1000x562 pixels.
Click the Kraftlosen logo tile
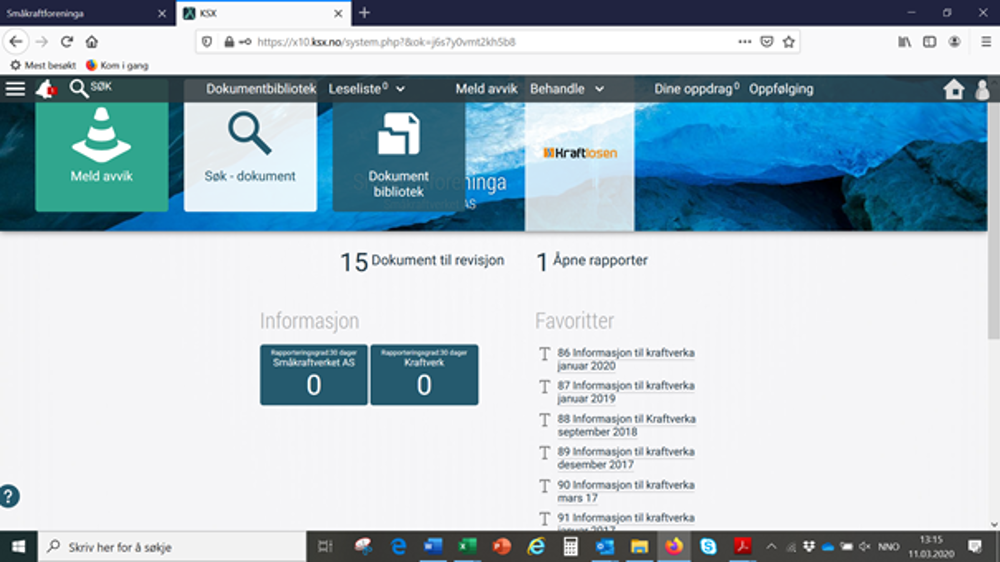(580, 156)
